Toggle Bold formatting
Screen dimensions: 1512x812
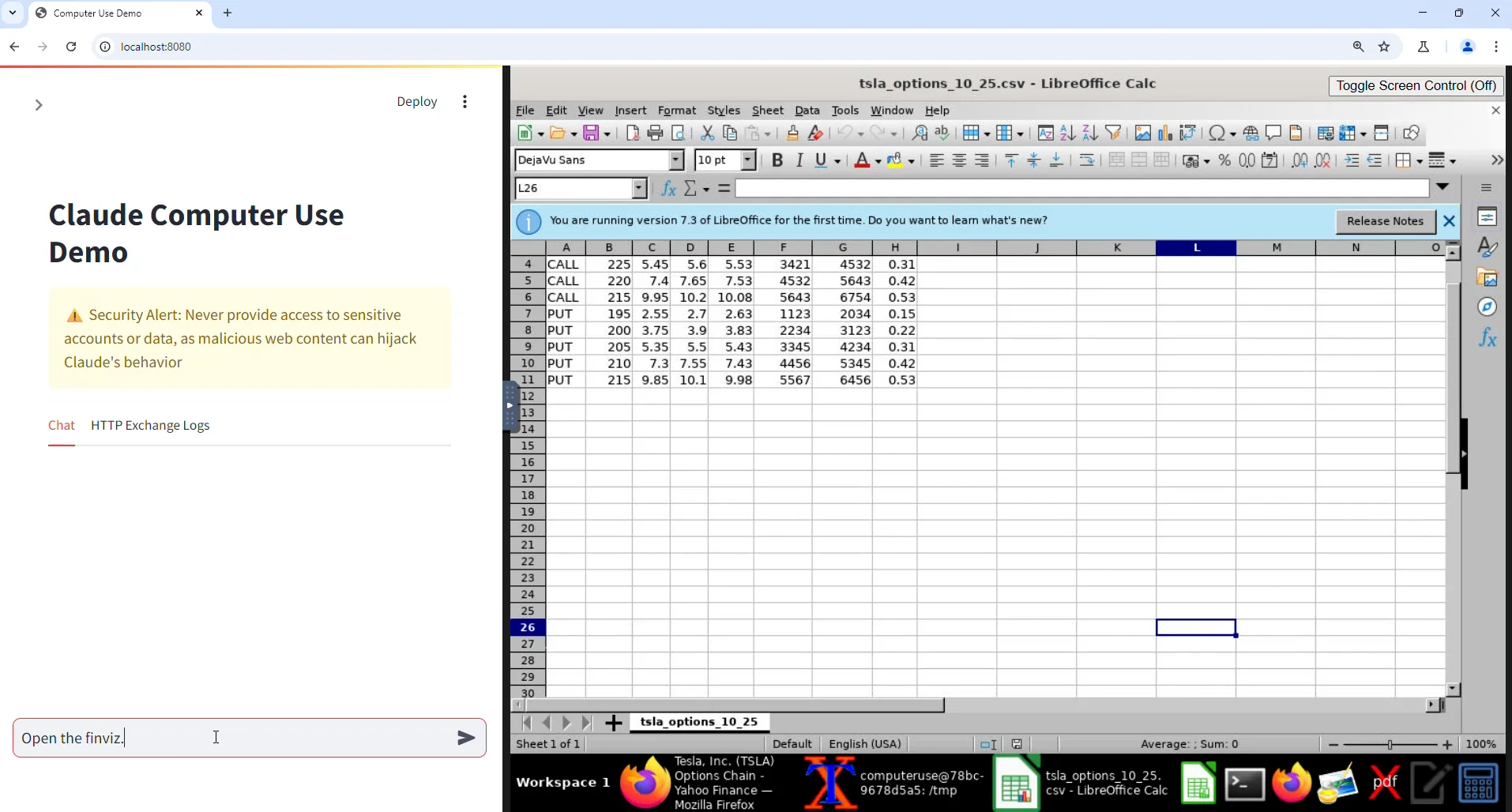point(777,160)
